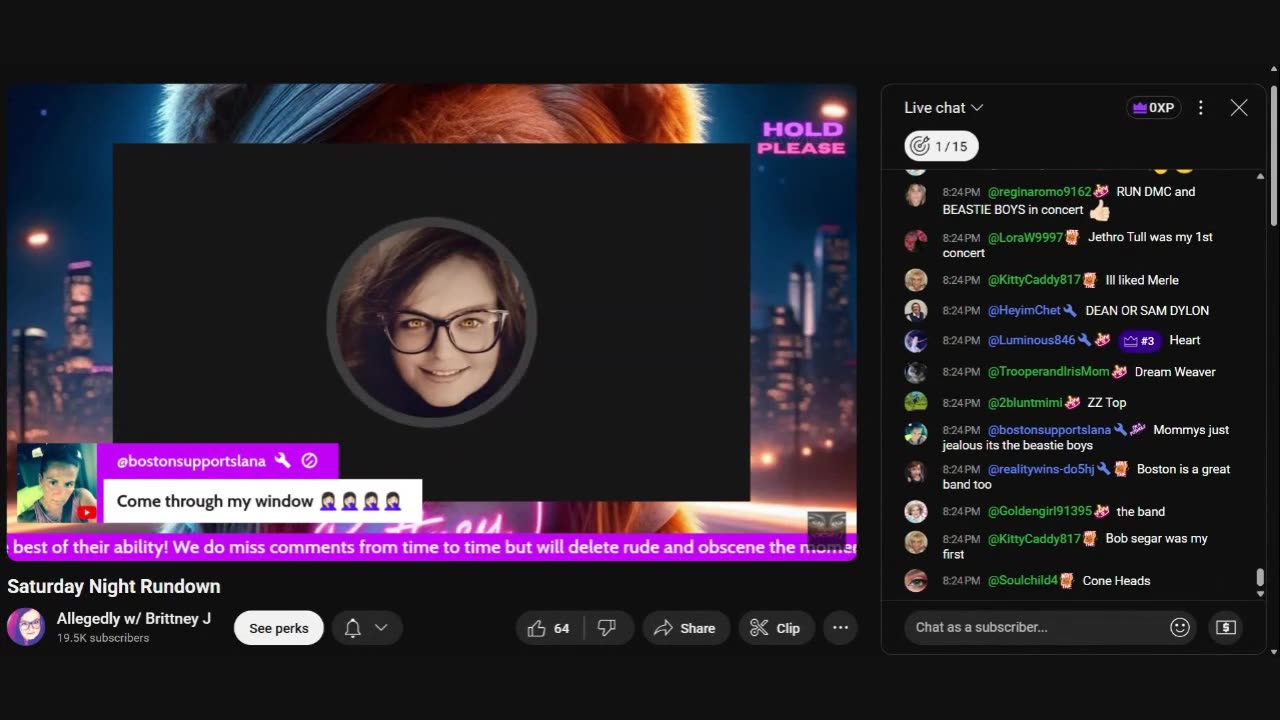Click avatar next to @2bluntmimi message

[915, 403]
